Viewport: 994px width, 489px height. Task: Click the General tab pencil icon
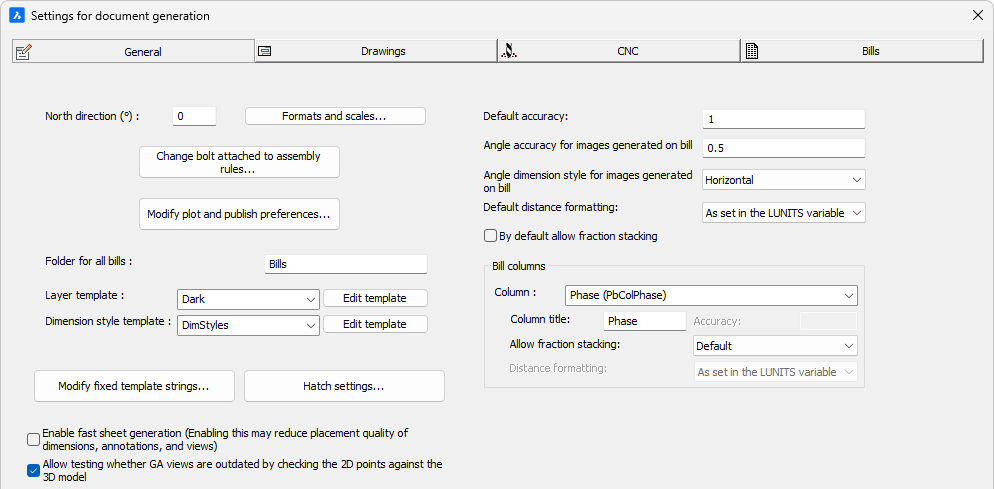[24, 52]
